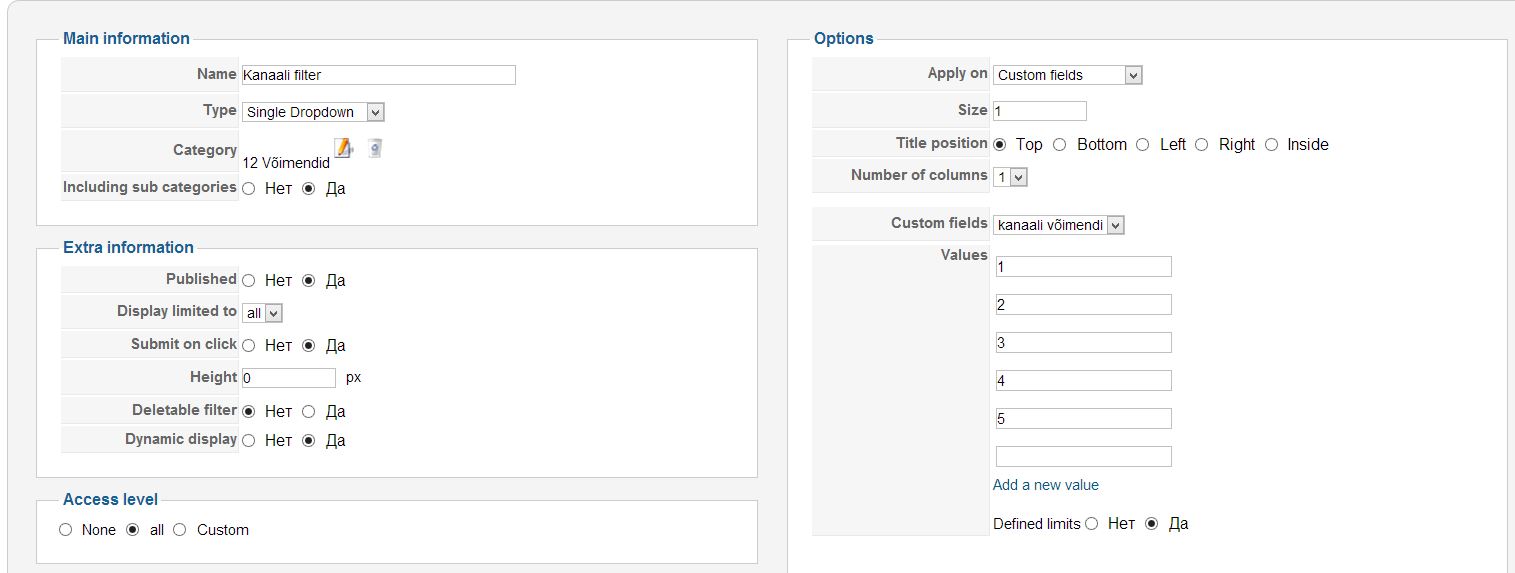Click the Height input field
Viewport: 1515px width, 573px height.
click(288, 378)
